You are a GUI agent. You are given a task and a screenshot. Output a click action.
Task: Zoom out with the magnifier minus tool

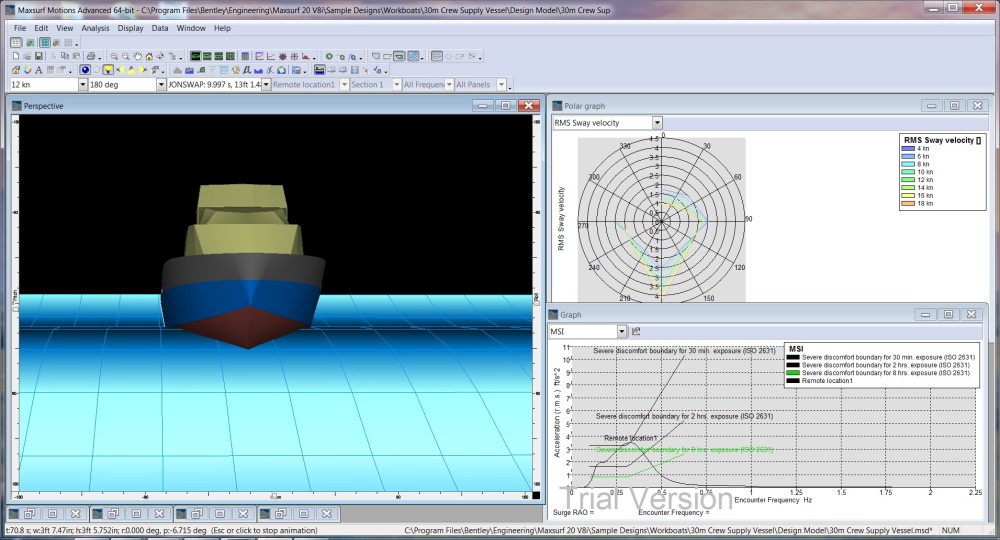[x=126, y=56]
